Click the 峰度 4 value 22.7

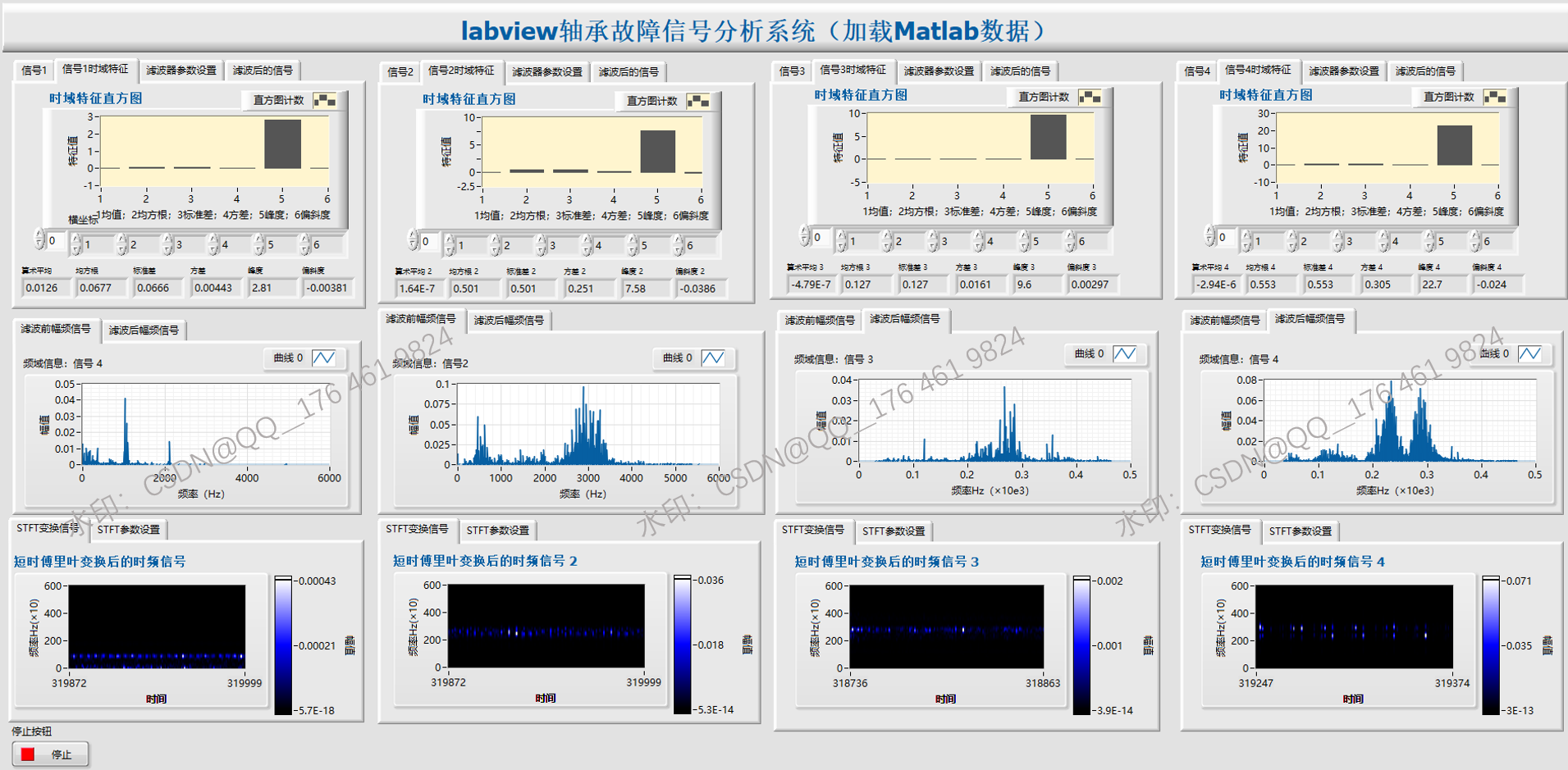[x=1442, y=285]
